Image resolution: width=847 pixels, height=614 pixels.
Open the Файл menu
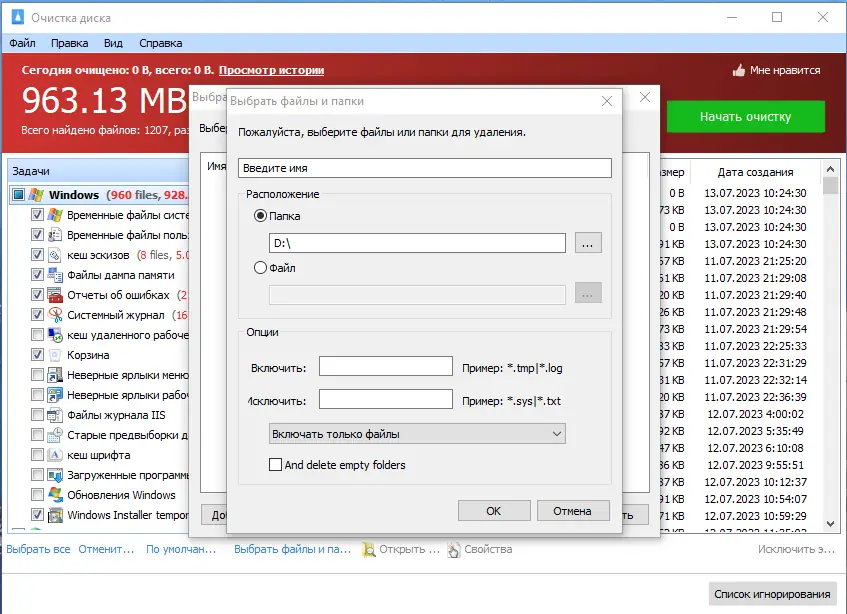(22, 43)
